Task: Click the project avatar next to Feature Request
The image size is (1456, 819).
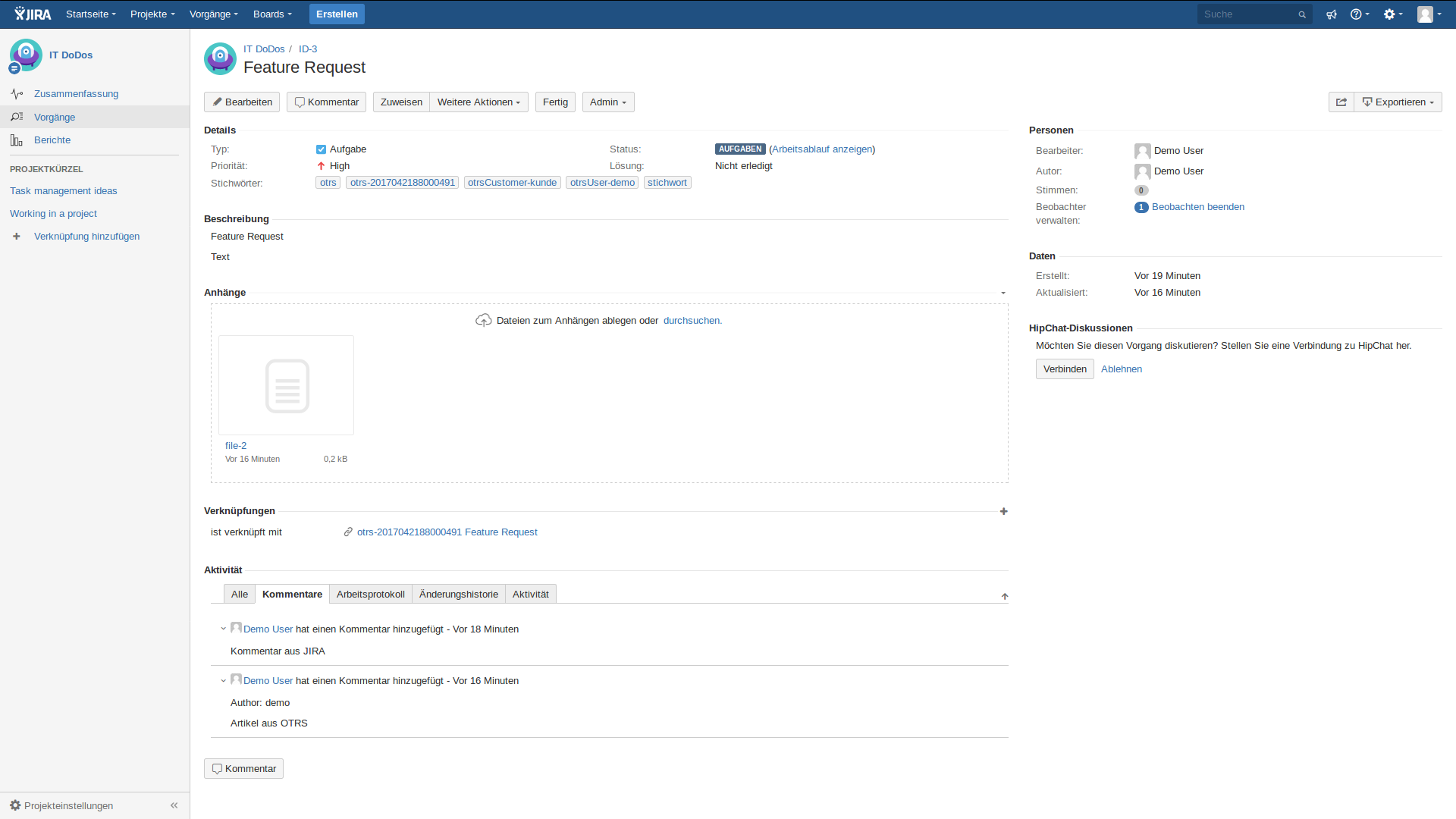Action: (x=220, y=58)
